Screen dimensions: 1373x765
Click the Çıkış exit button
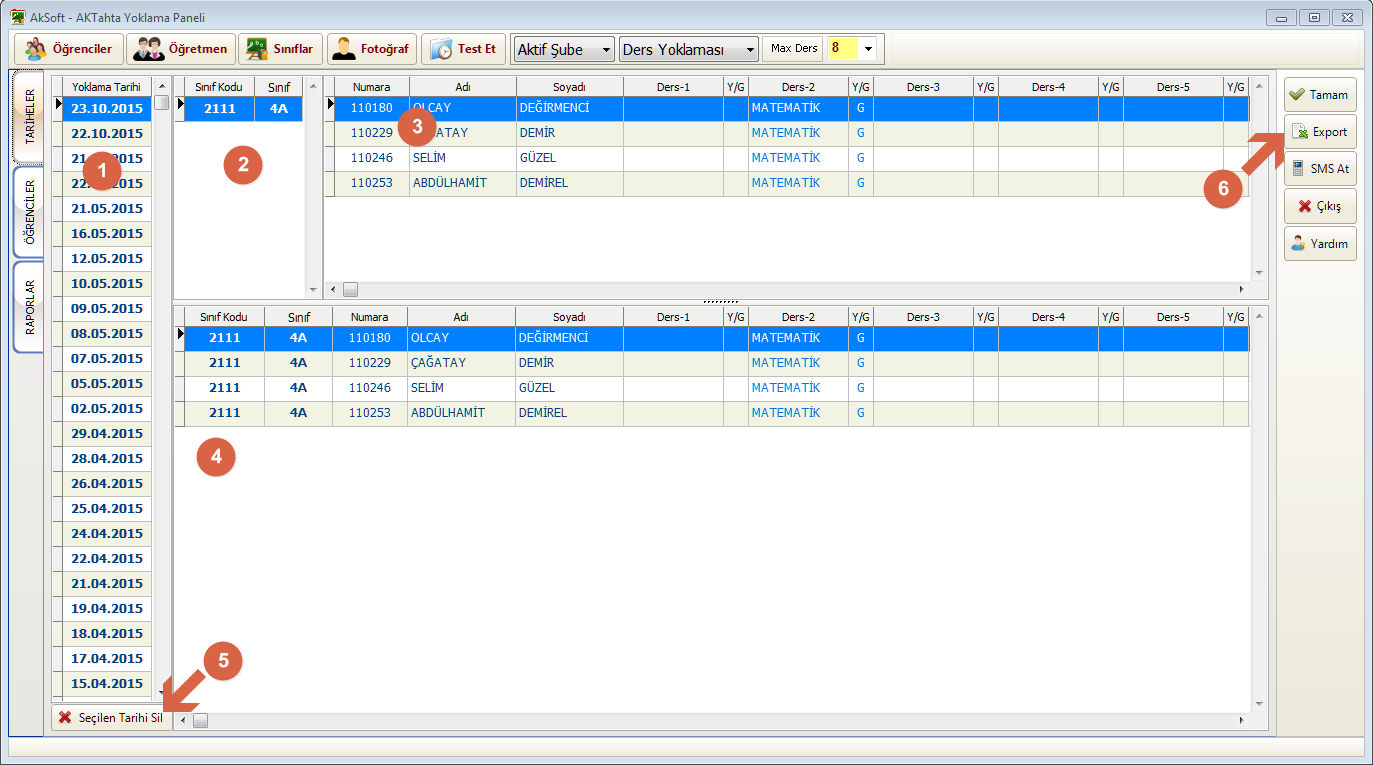(x=1320, y=206)
